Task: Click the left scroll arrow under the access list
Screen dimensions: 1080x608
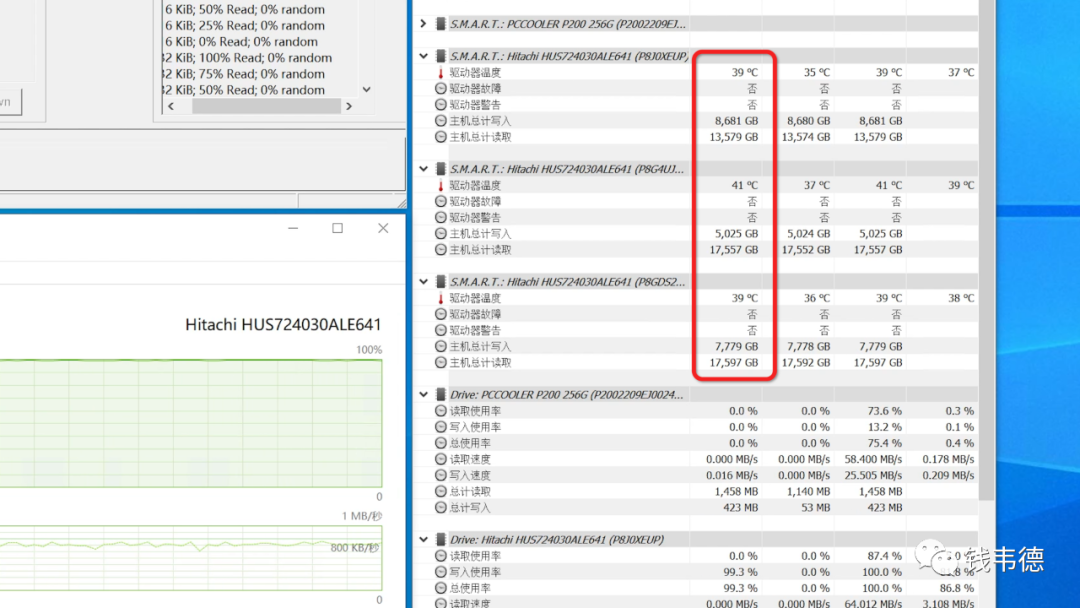Action: 171,106
